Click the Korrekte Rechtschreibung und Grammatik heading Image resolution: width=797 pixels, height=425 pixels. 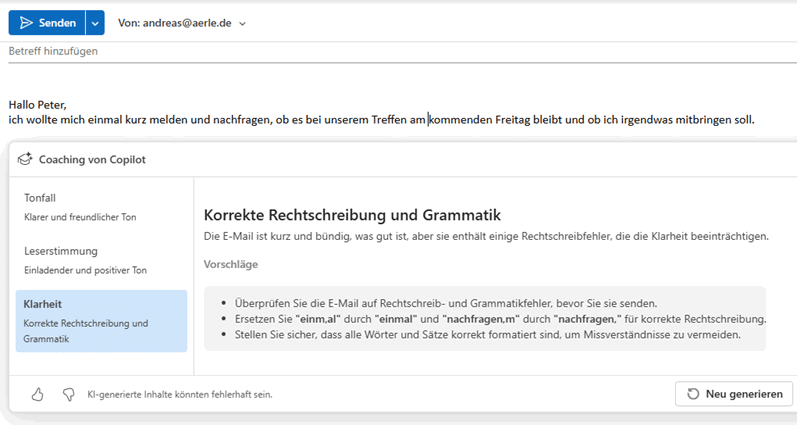pos(351,215)
